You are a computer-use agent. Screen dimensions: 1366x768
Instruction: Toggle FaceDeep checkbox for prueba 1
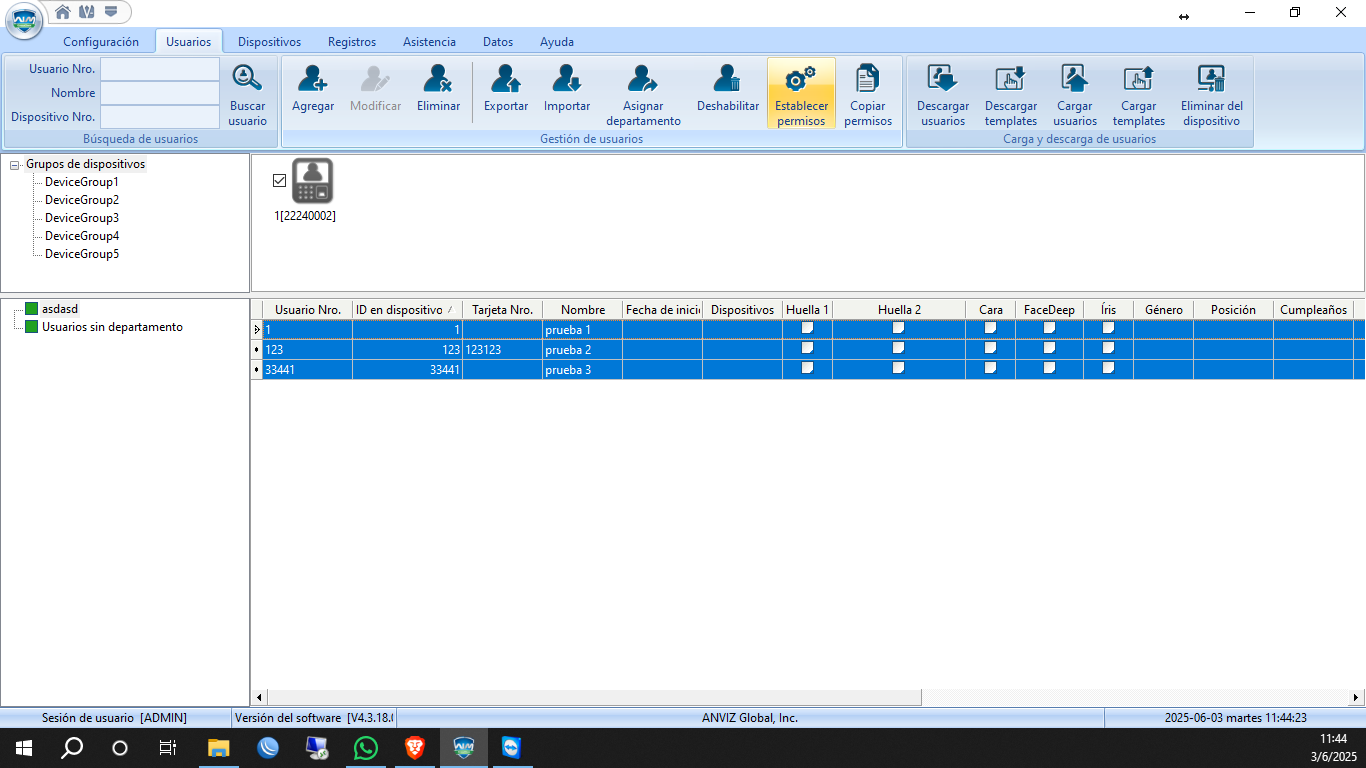click(x=1050, y=328)
